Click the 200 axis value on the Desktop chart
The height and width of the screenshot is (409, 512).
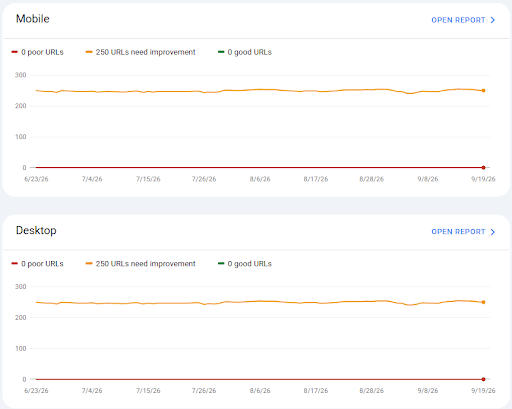click(x=20, y=318)
